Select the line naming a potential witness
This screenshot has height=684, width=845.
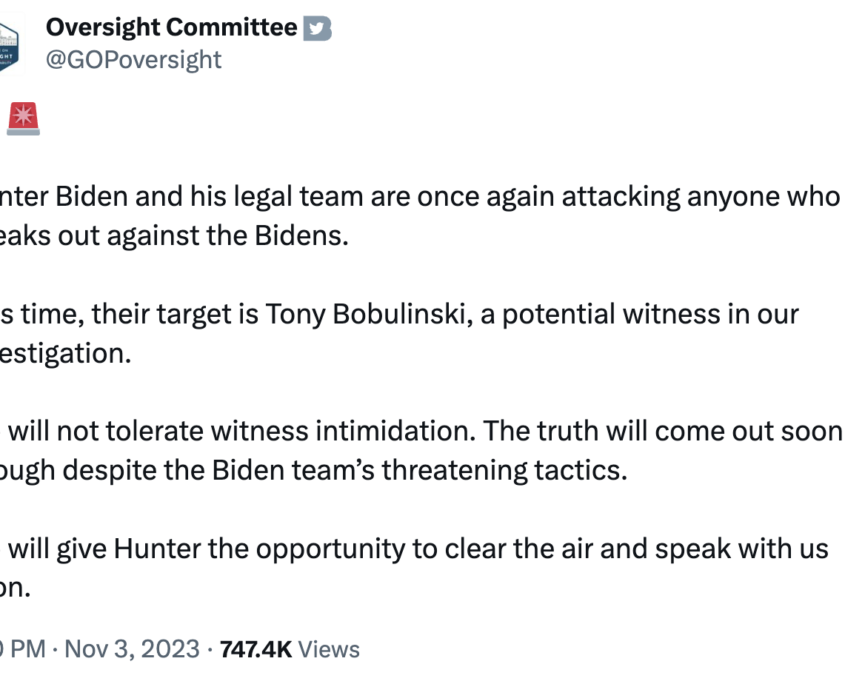[x=399, y=314]
